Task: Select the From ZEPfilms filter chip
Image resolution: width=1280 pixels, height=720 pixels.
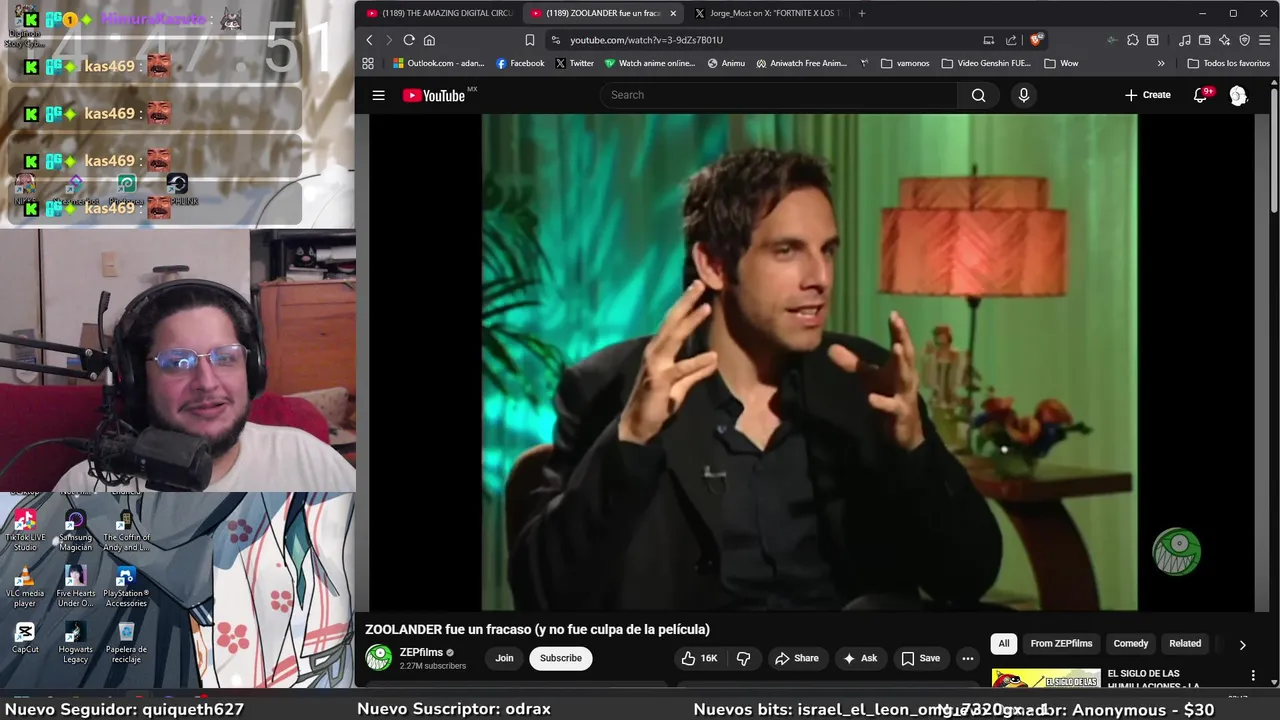Action: [x=1061, y=643]
